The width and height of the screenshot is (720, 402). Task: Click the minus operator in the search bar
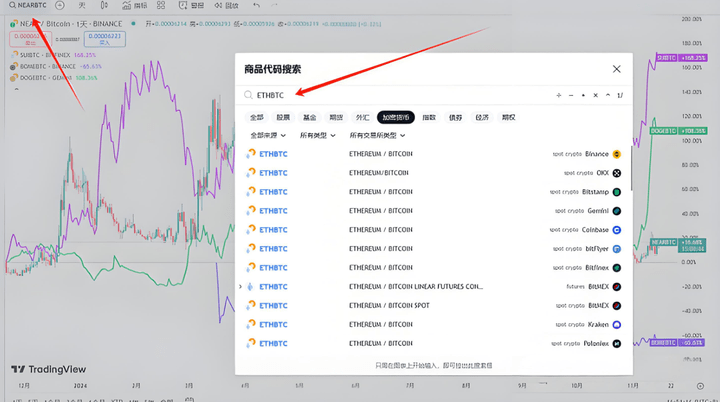click(x=571, y=95)
